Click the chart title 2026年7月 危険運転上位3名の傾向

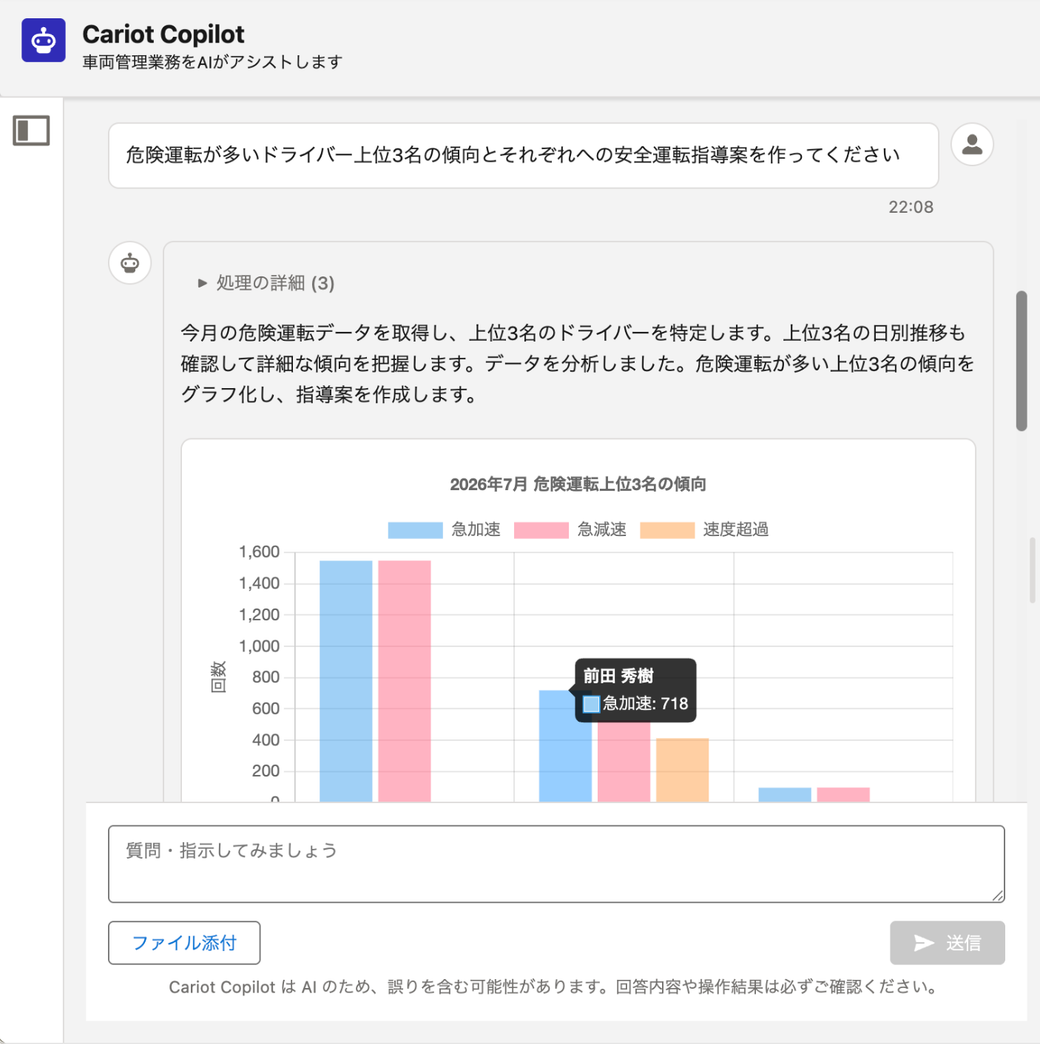coord(578,484)
